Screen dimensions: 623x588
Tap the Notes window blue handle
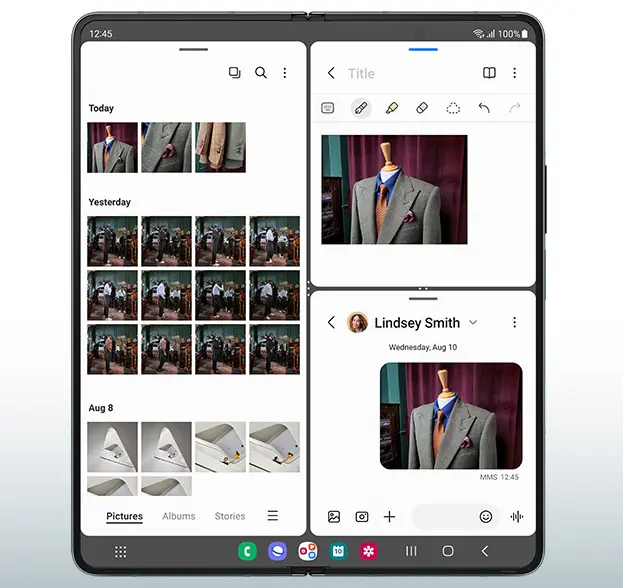pos(423,50)
